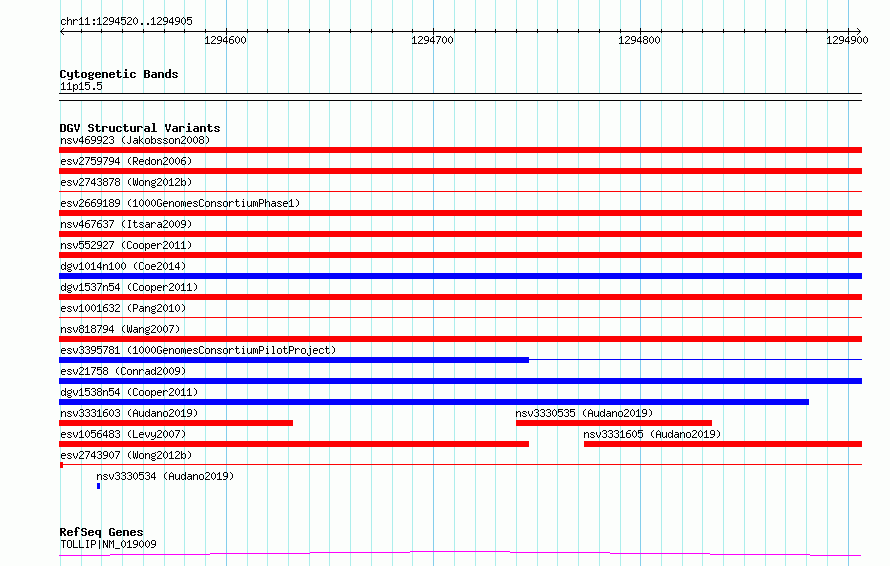Open the esv1056483 (Levy2007) label
This screenshot has height=566, width=890.
[123, 434]
